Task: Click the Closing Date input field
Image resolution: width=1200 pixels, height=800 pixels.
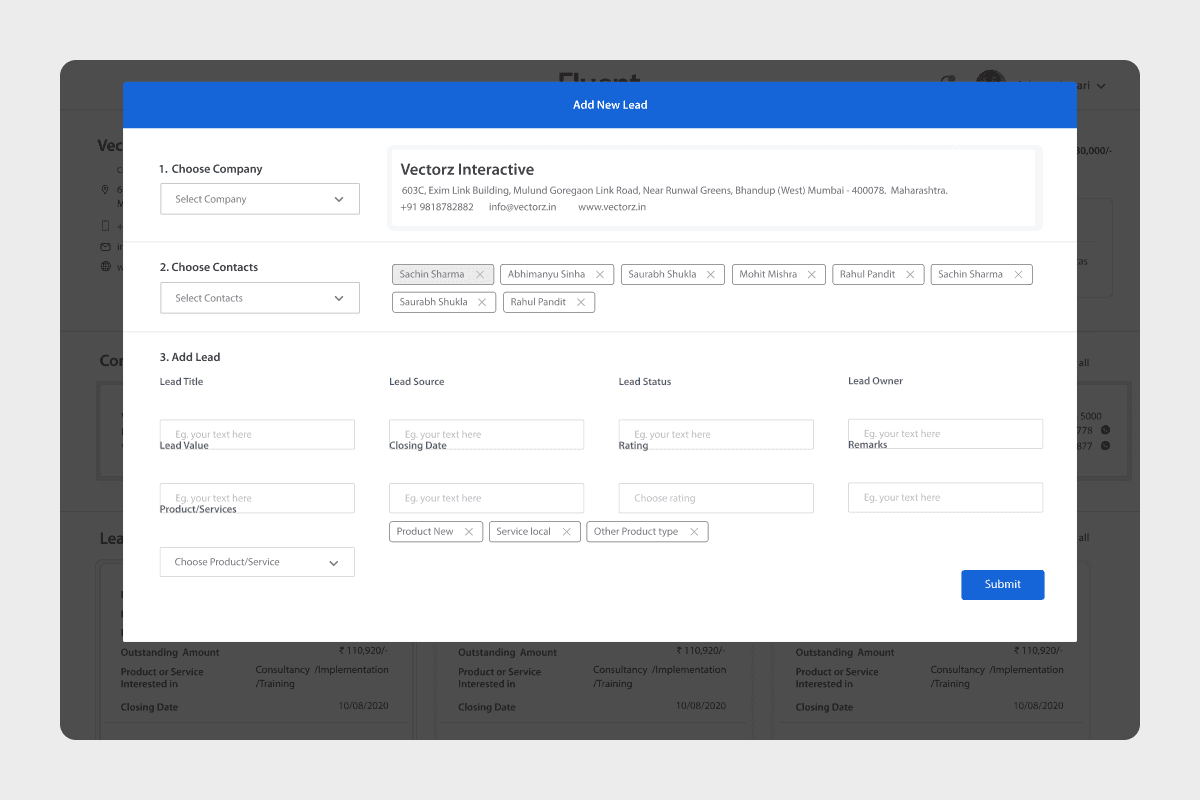Action: (486, 498)
